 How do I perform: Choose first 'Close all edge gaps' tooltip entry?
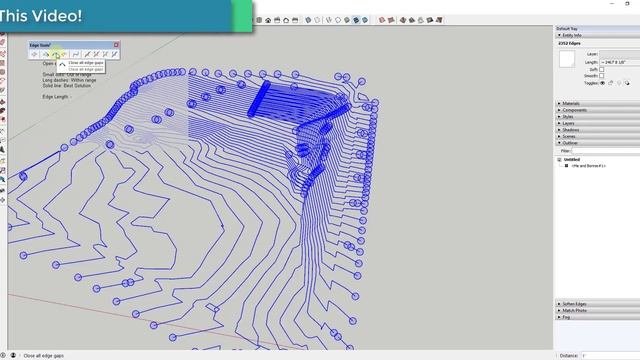(86, 63)
